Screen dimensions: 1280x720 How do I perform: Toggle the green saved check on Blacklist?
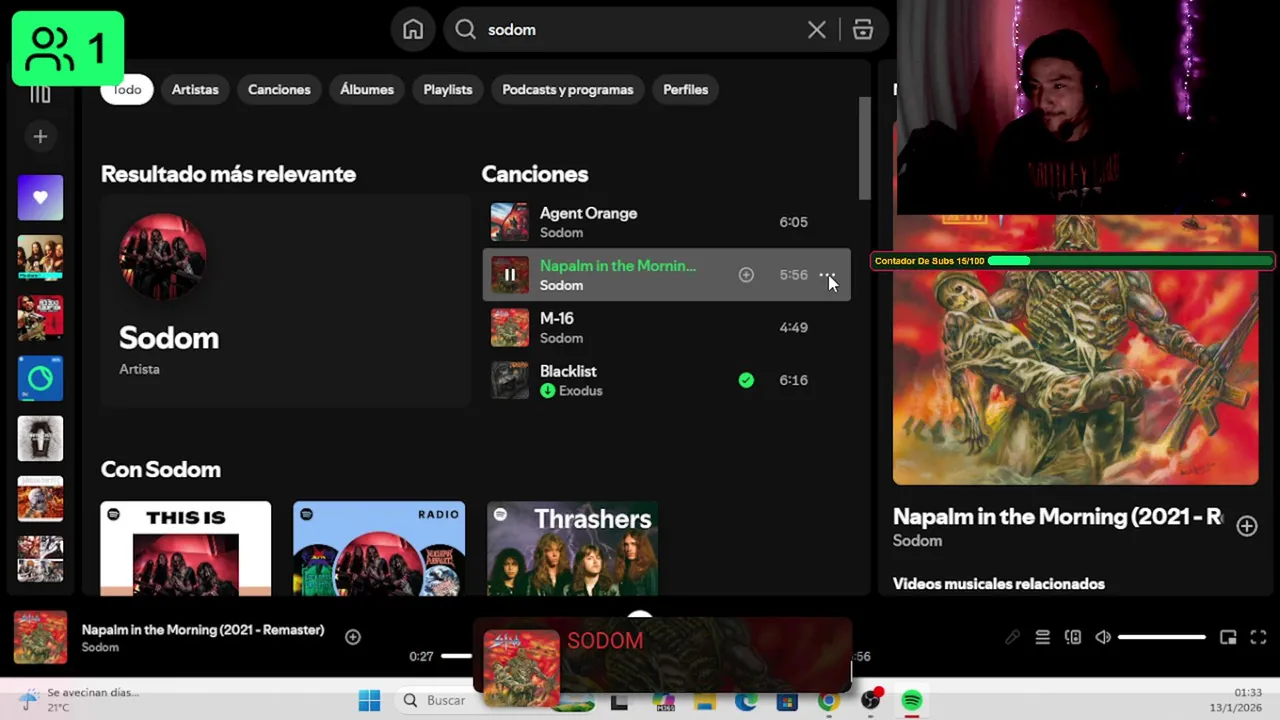click(x=746, y=380)
